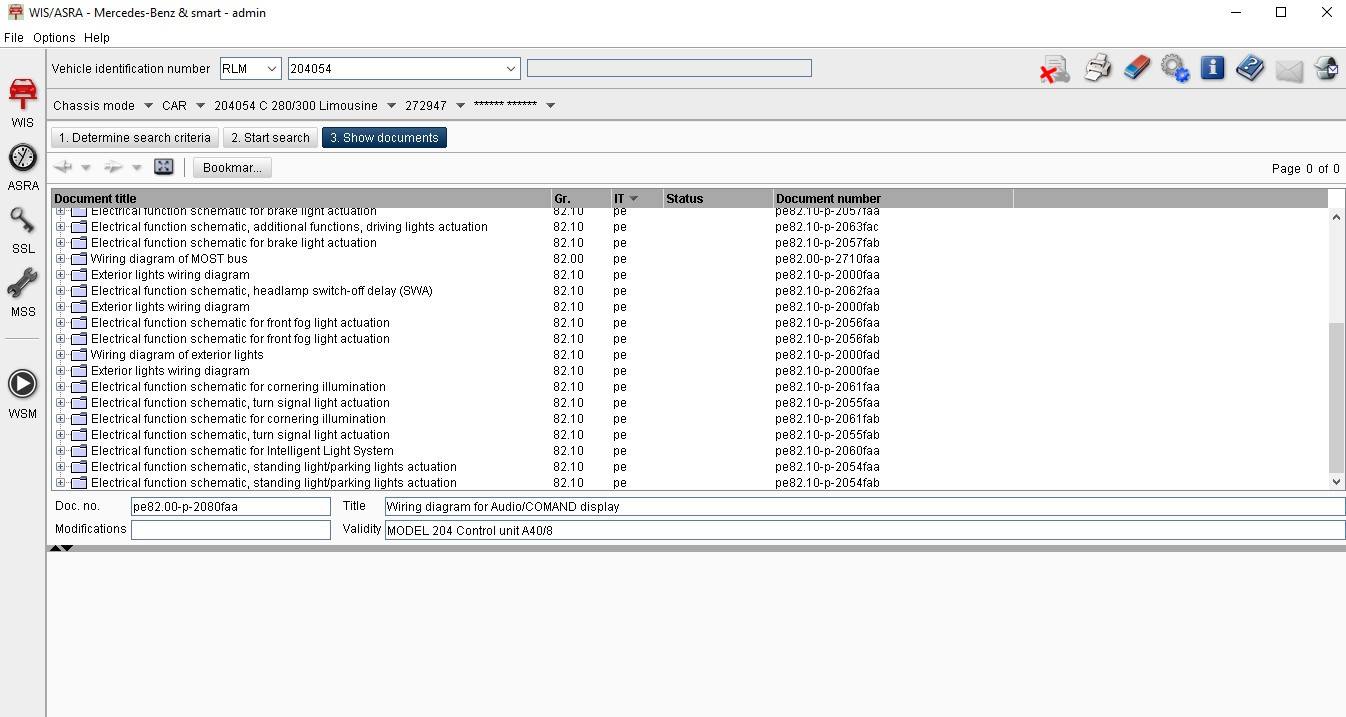Click the printer icon to print
This screenshot has height=717, width=1346.
click(1098, 69)
